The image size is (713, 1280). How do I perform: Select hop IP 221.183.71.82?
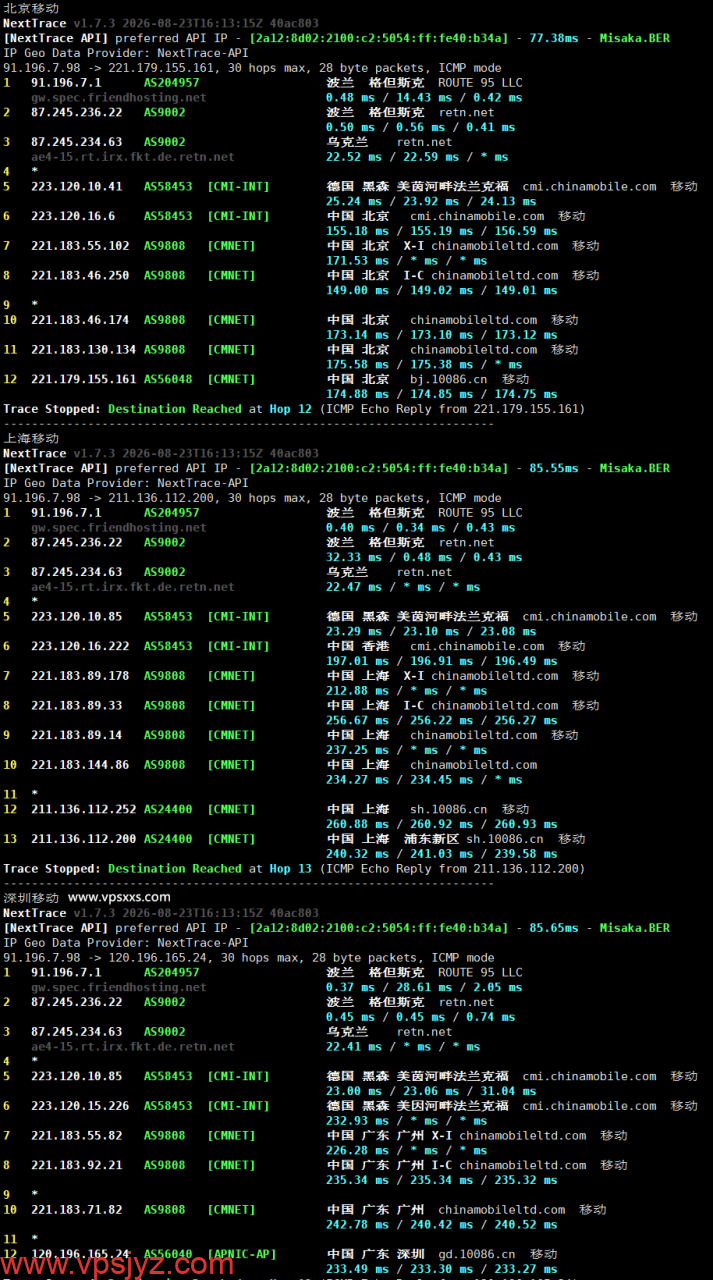click(x=77, y=1210)
